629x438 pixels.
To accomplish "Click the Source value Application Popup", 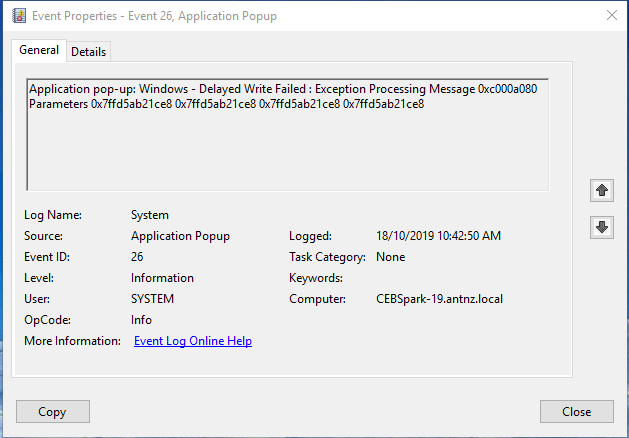I will pyautogui.click(x=180, y=236).
